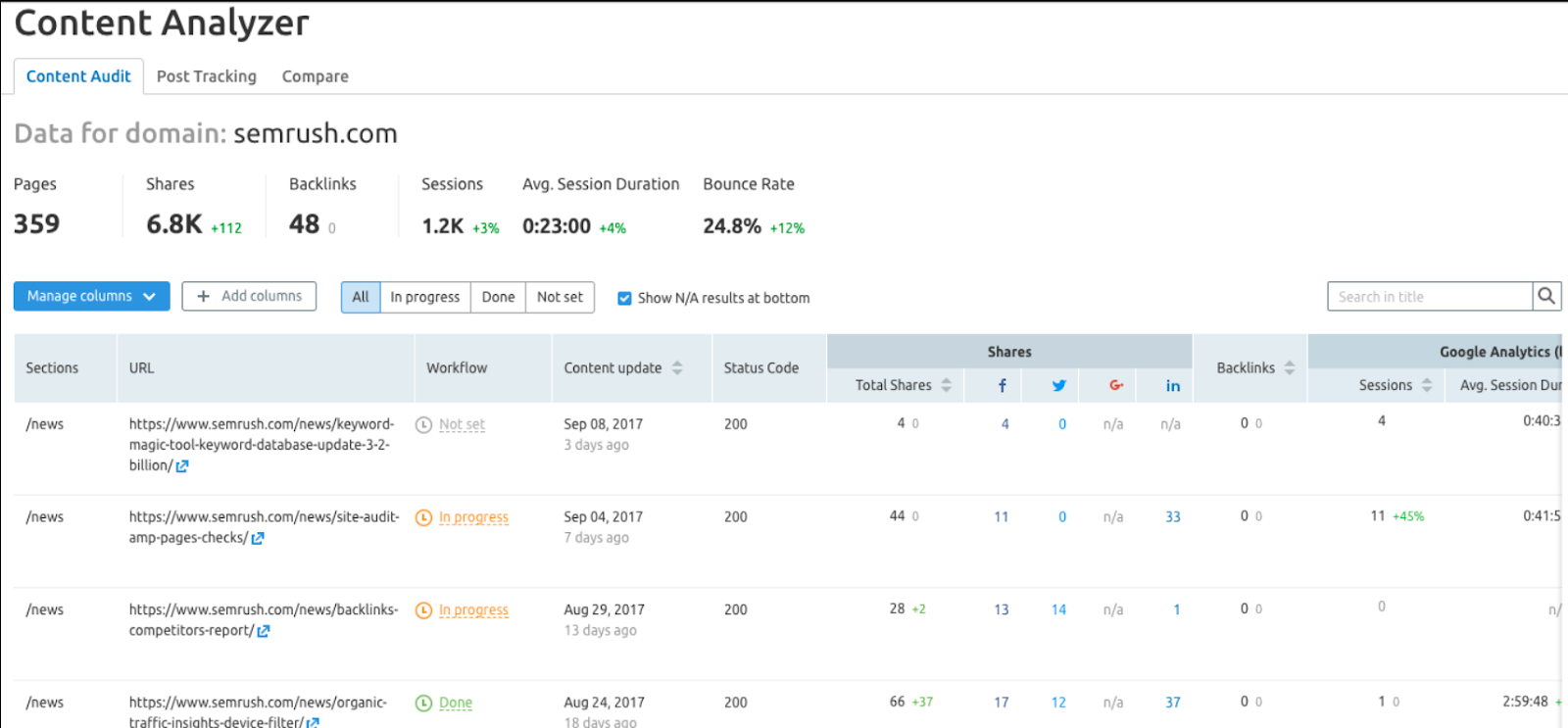Click the Facebook shares column icon
This screenshot has height=728, width=1568.
pyautogui.click(x=1002, y=386)
